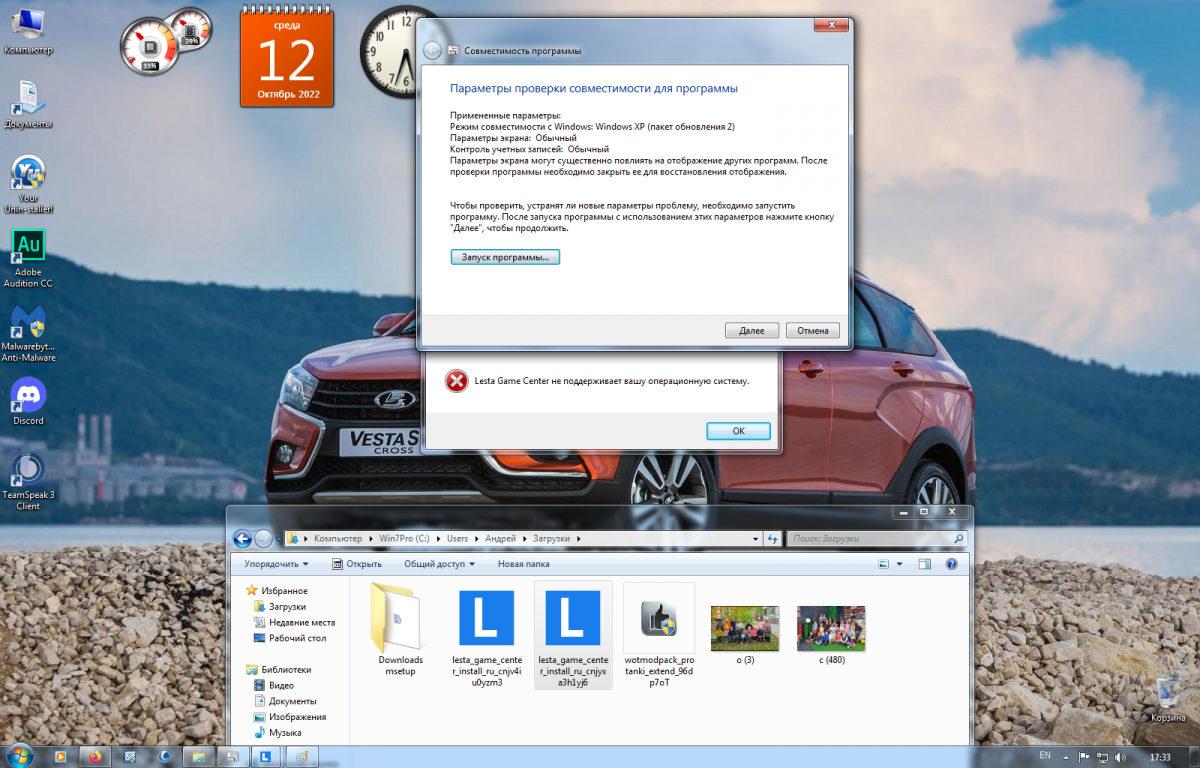Click the 17:33 taskbar clock
Image resolution: width=1200 pixels, height=768 pixels.
pos(1160,757)
